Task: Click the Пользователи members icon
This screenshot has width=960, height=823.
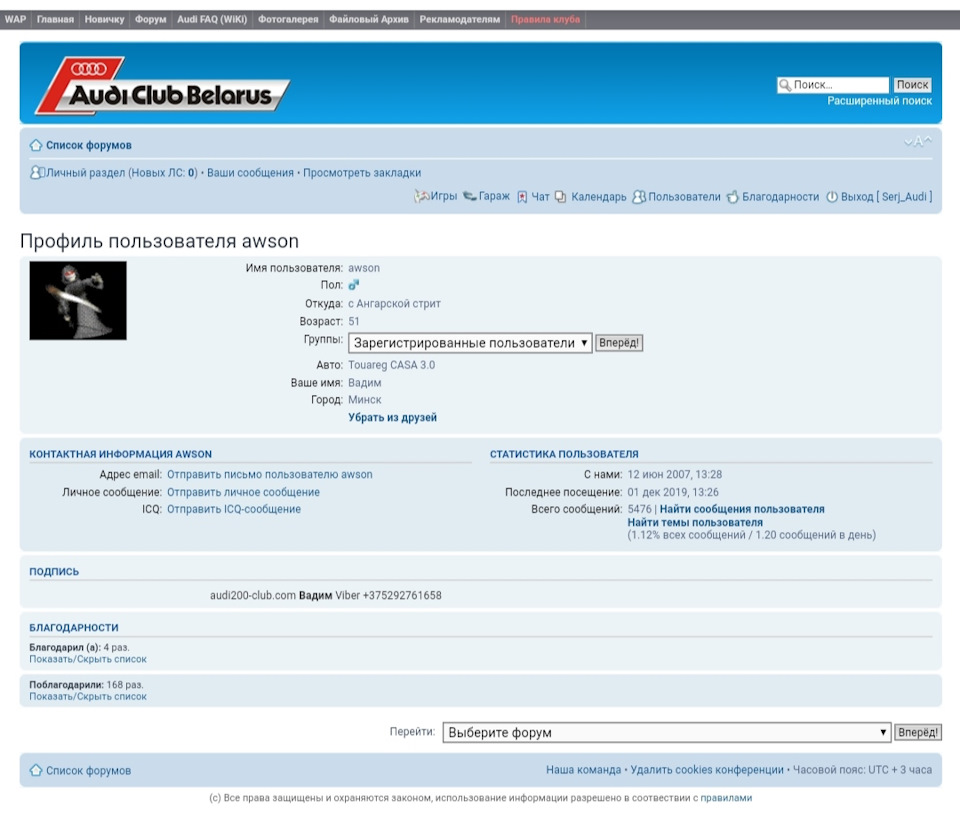Action: 639,197
